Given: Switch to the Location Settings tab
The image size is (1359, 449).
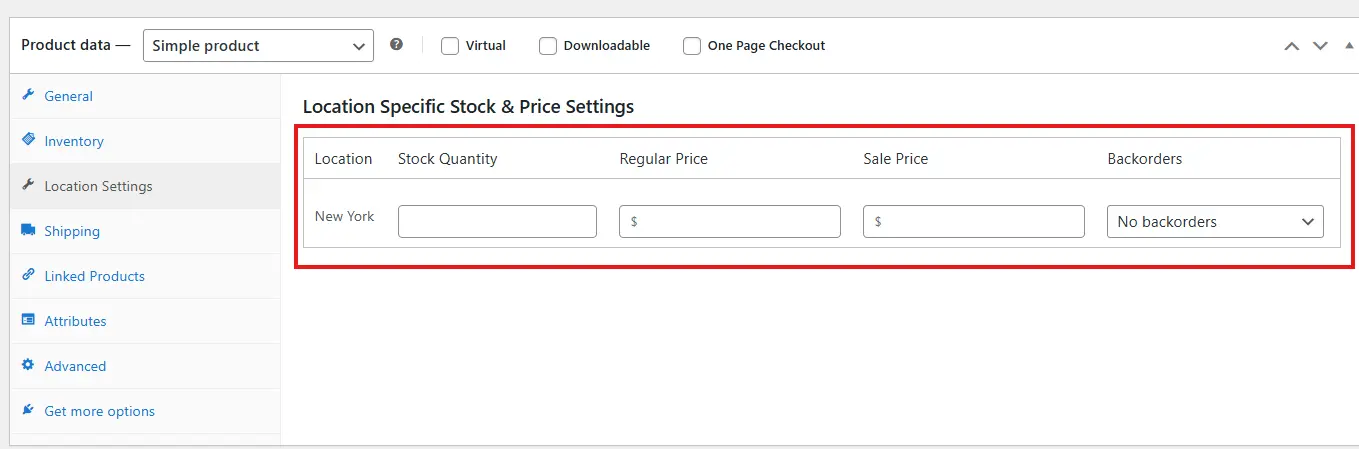Looking at the screenshot, I should click(98, 186).
